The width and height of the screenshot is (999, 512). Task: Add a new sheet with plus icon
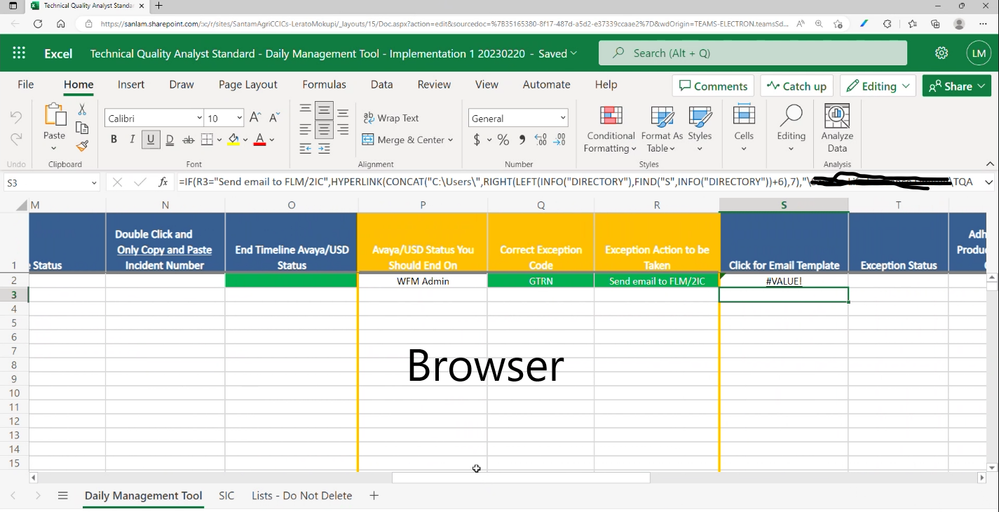pos(374,495)
